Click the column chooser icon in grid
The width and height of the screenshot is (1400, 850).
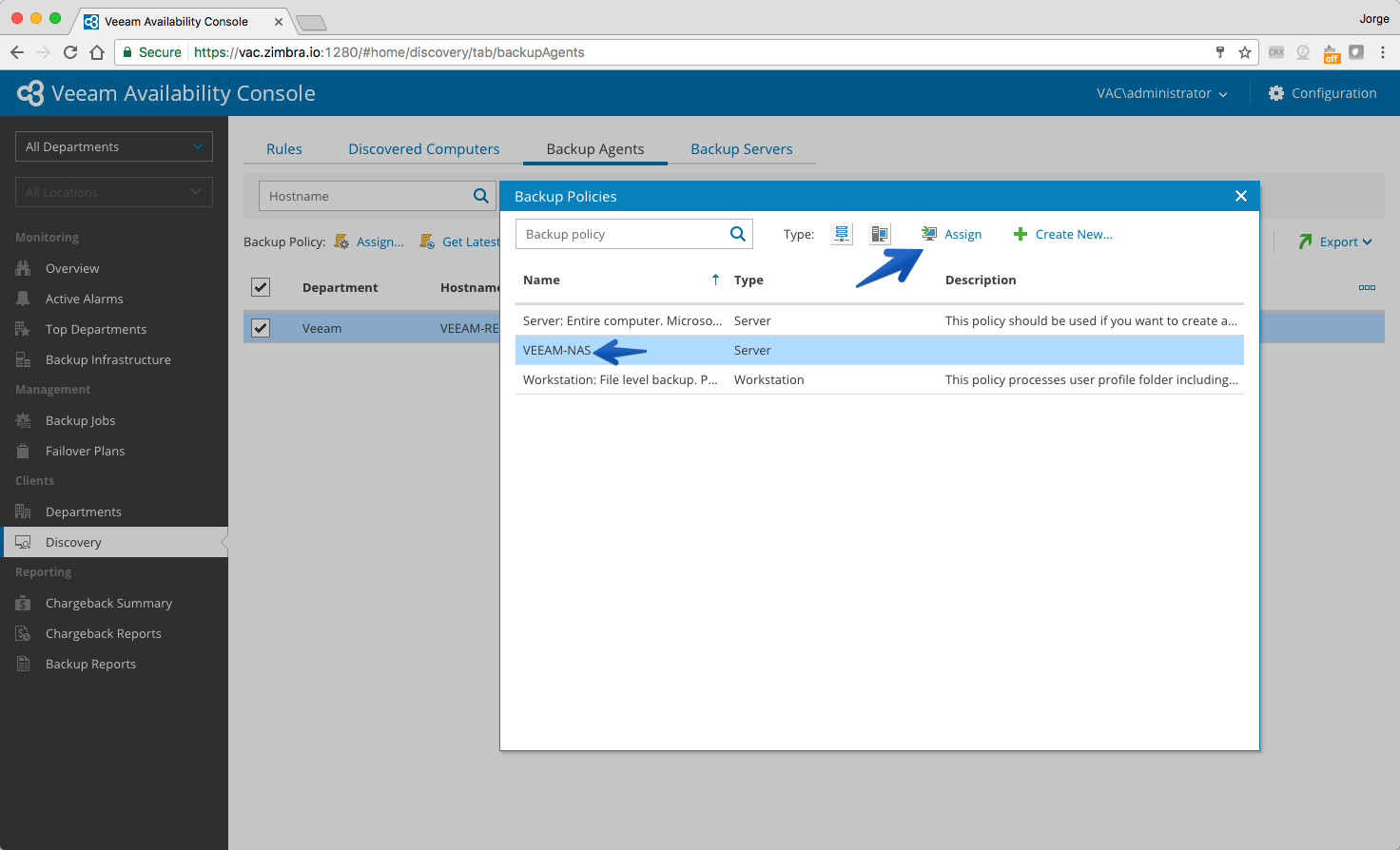pos(1367,287)
